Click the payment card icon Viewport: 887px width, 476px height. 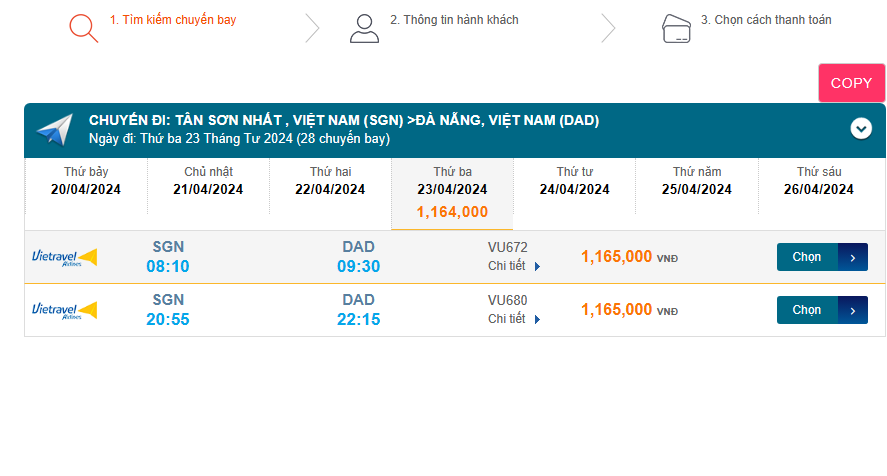click(677, 28)
